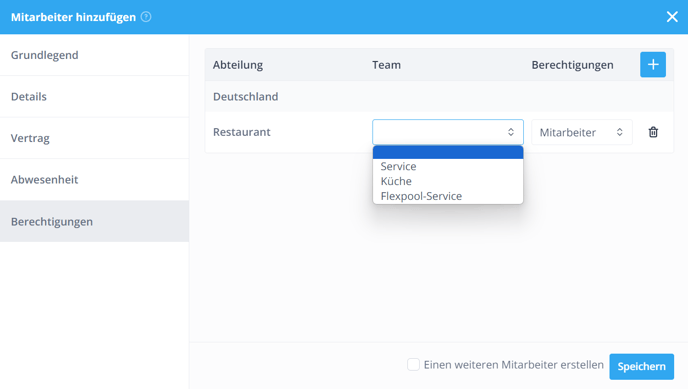The height and width of the screenshot is (389, 688).
Task: Click the Berechtigungen column header
Action: coord(573,65)
